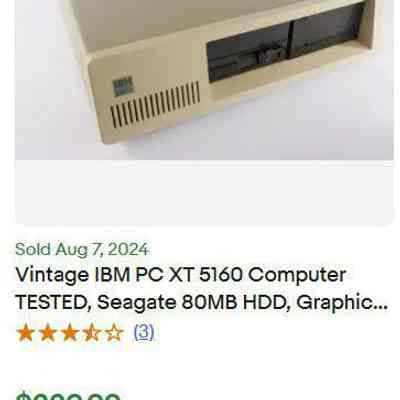400x400 pixels.
Task: Click the partially visible green price
Action: click(x=68, y=396)
